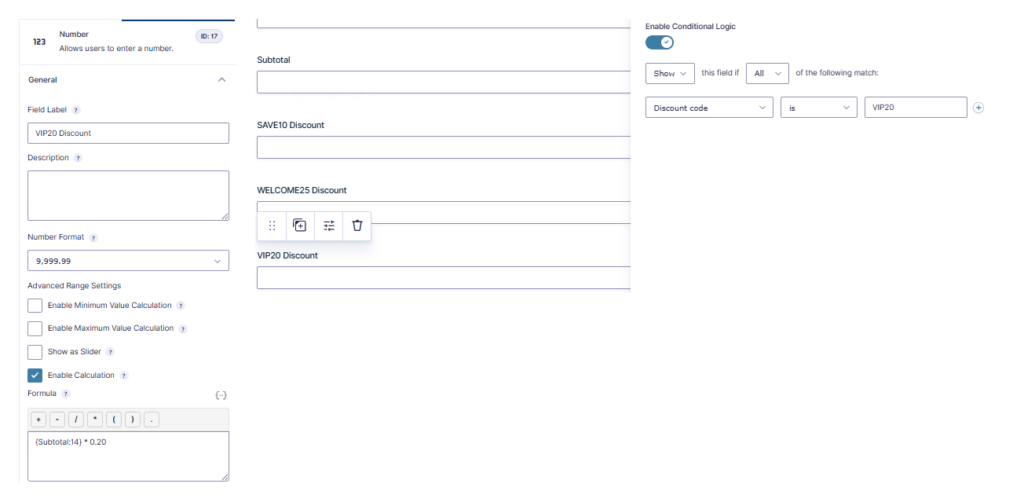This screenshot has height=502, width=1024.
Task: Add a new conditional logic rule with the plus icon
Action: 978,108
